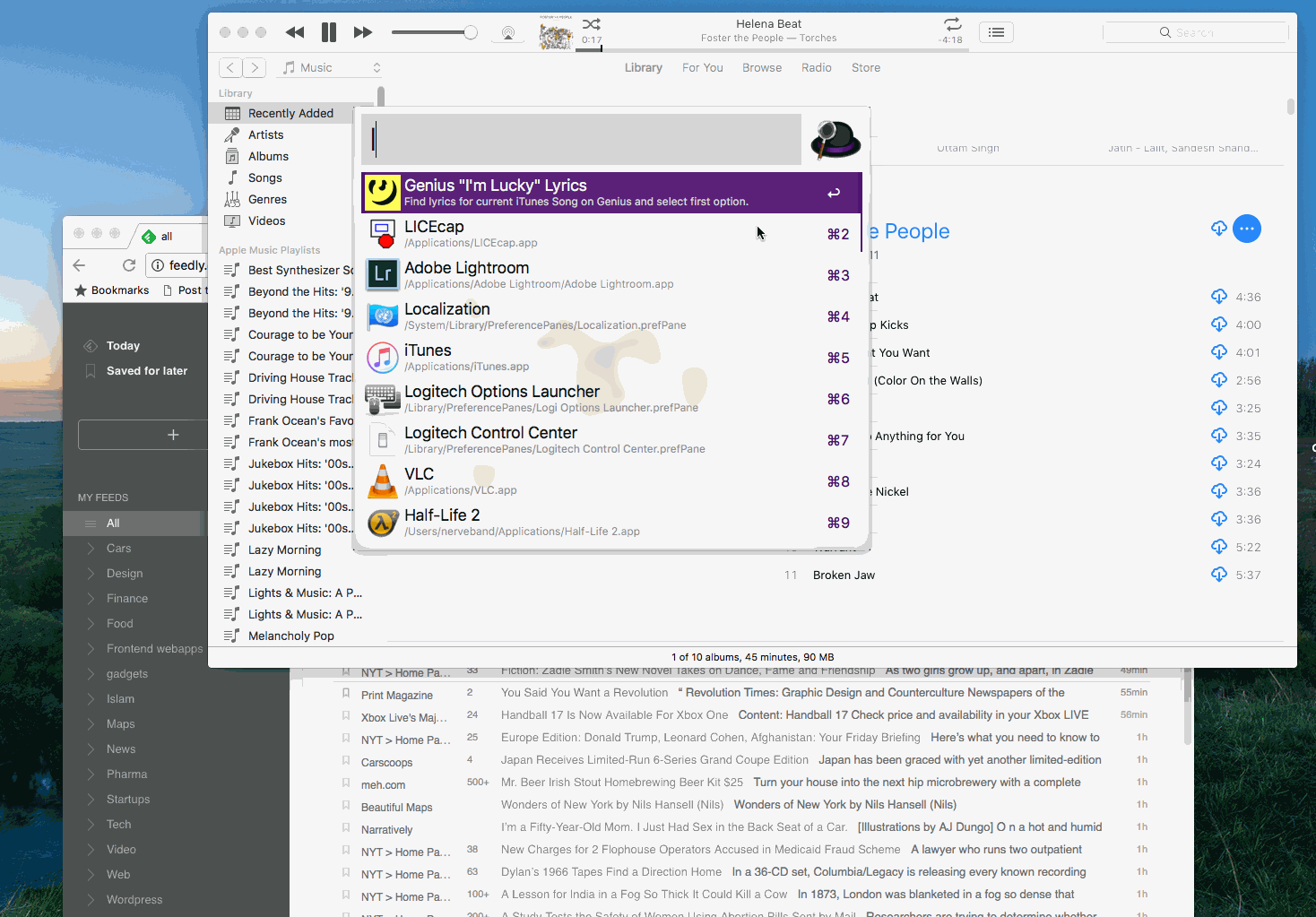The width and height of the screenshot is (1316, 917).
Task: Go back using iTunes back arrow
Action: pos(230,67)
